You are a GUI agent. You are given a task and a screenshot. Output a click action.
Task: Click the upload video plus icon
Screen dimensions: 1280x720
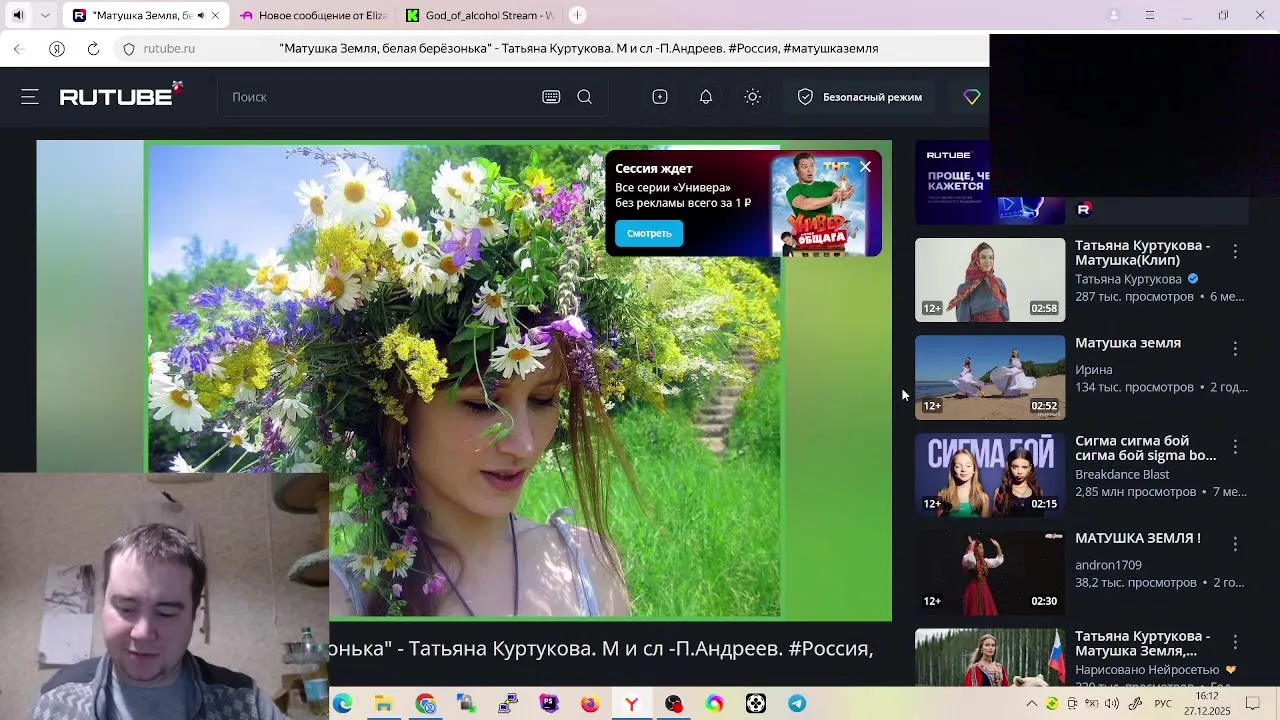coord(660,97)
